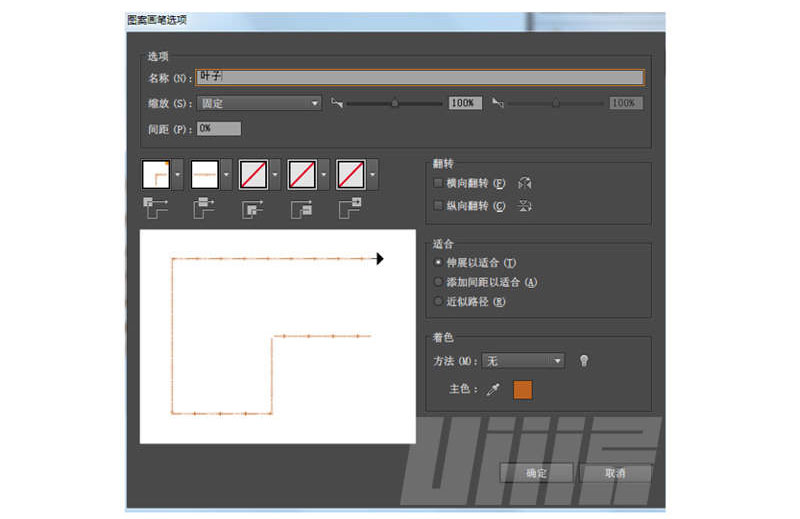Click inner corner tile position icon
800x519 pixels.
(x=253, y=209)
